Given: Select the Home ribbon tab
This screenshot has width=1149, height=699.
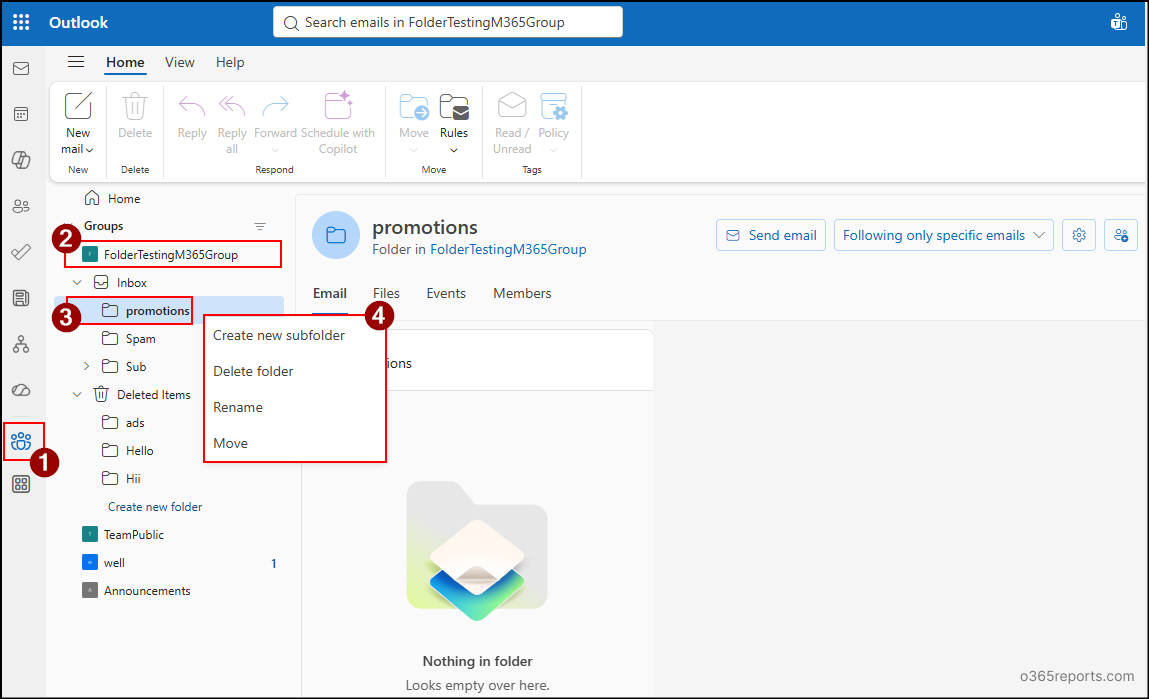Looking at the screenshot, I should [125, 62].
